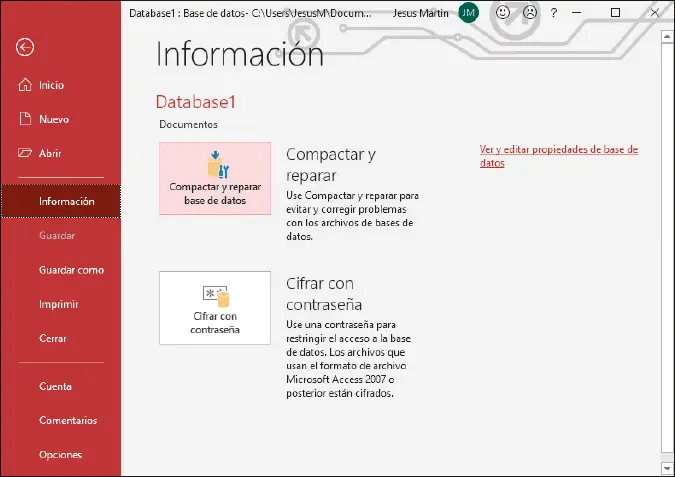Image resolution: width=675 pixels, height=477 pixels.
Task: Open the Imprimir page
Action: [59, 304]
